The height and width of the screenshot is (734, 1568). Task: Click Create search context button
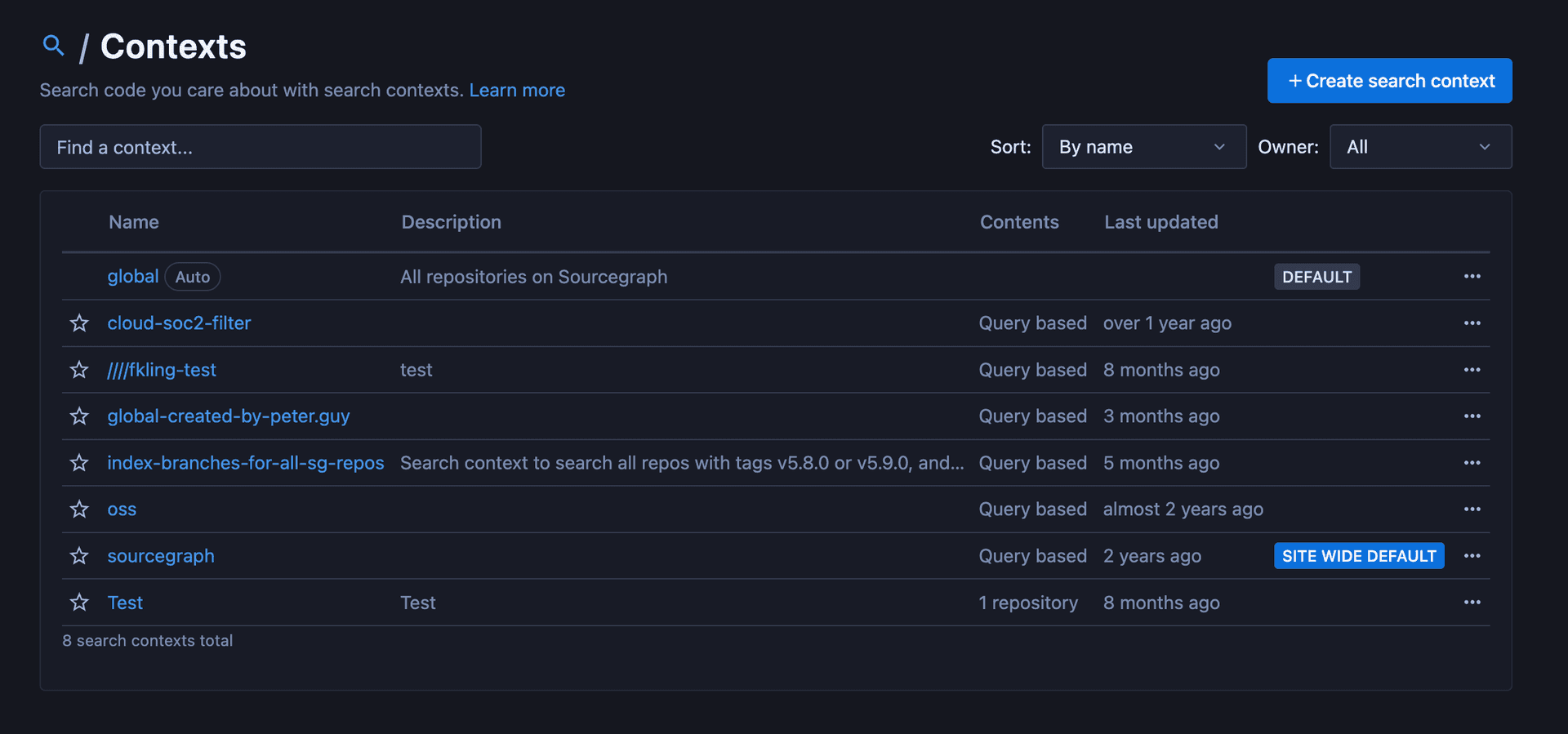point(1390,81)
